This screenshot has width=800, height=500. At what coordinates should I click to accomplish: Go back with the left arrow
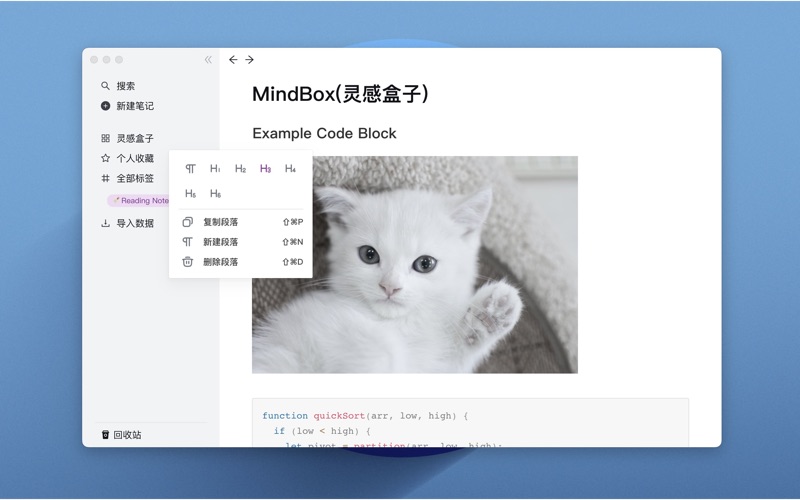point(233,60)
